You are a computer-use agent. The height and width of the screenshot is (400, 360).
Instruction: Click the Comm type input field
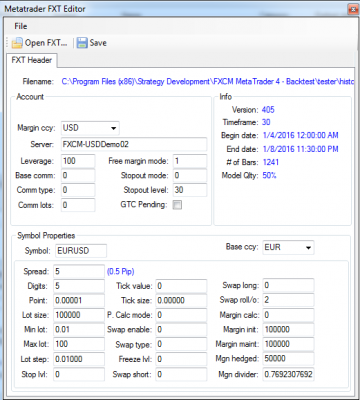point(78,190)
